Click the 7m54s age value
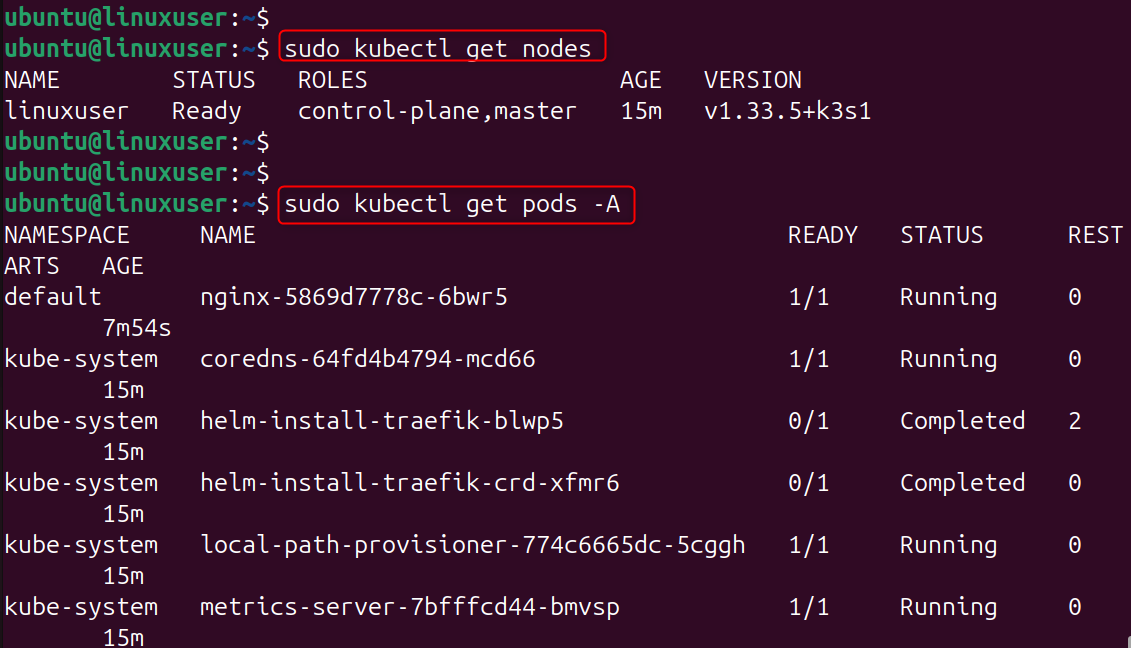Screen dimensions: 1131x648 click(x=137, y=328)
